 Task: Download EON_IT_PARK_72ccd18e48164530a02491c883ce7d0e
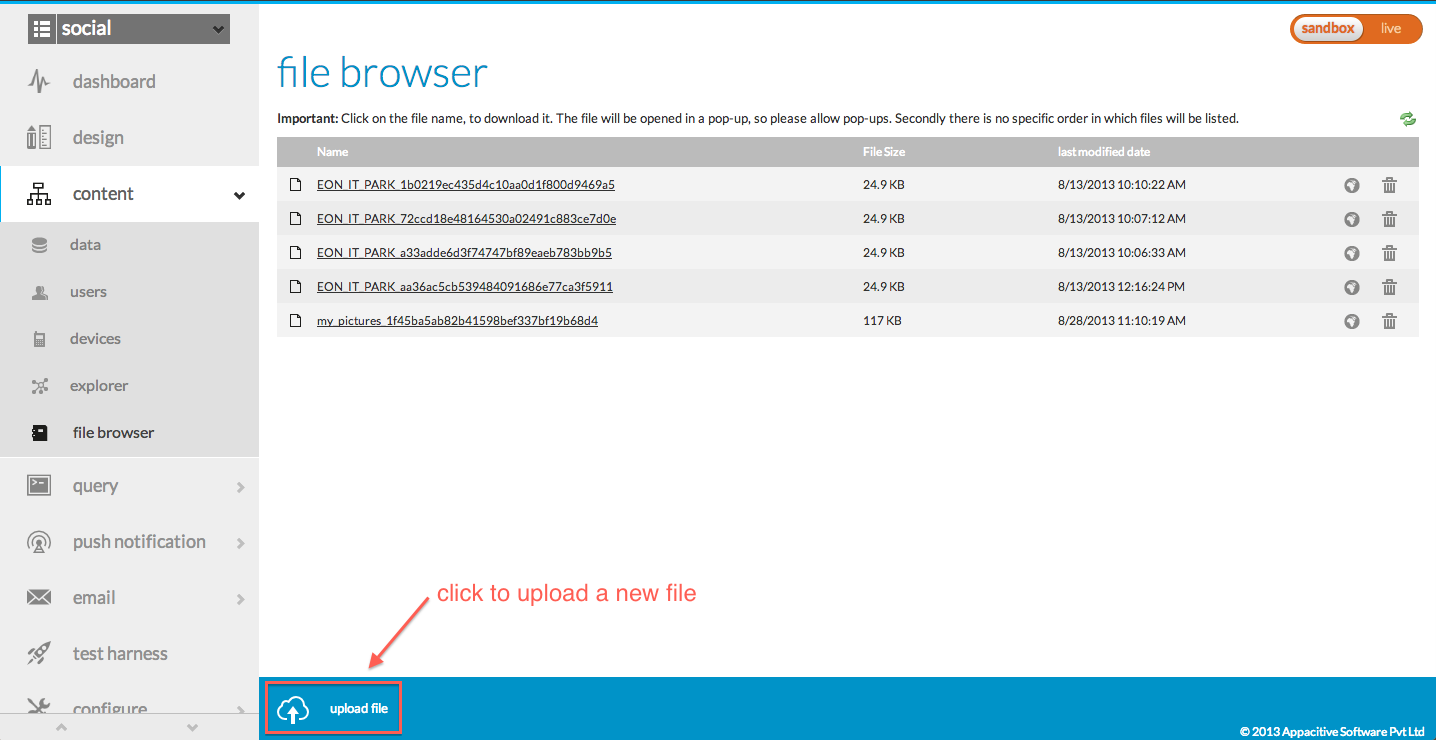tap(466, 219)
